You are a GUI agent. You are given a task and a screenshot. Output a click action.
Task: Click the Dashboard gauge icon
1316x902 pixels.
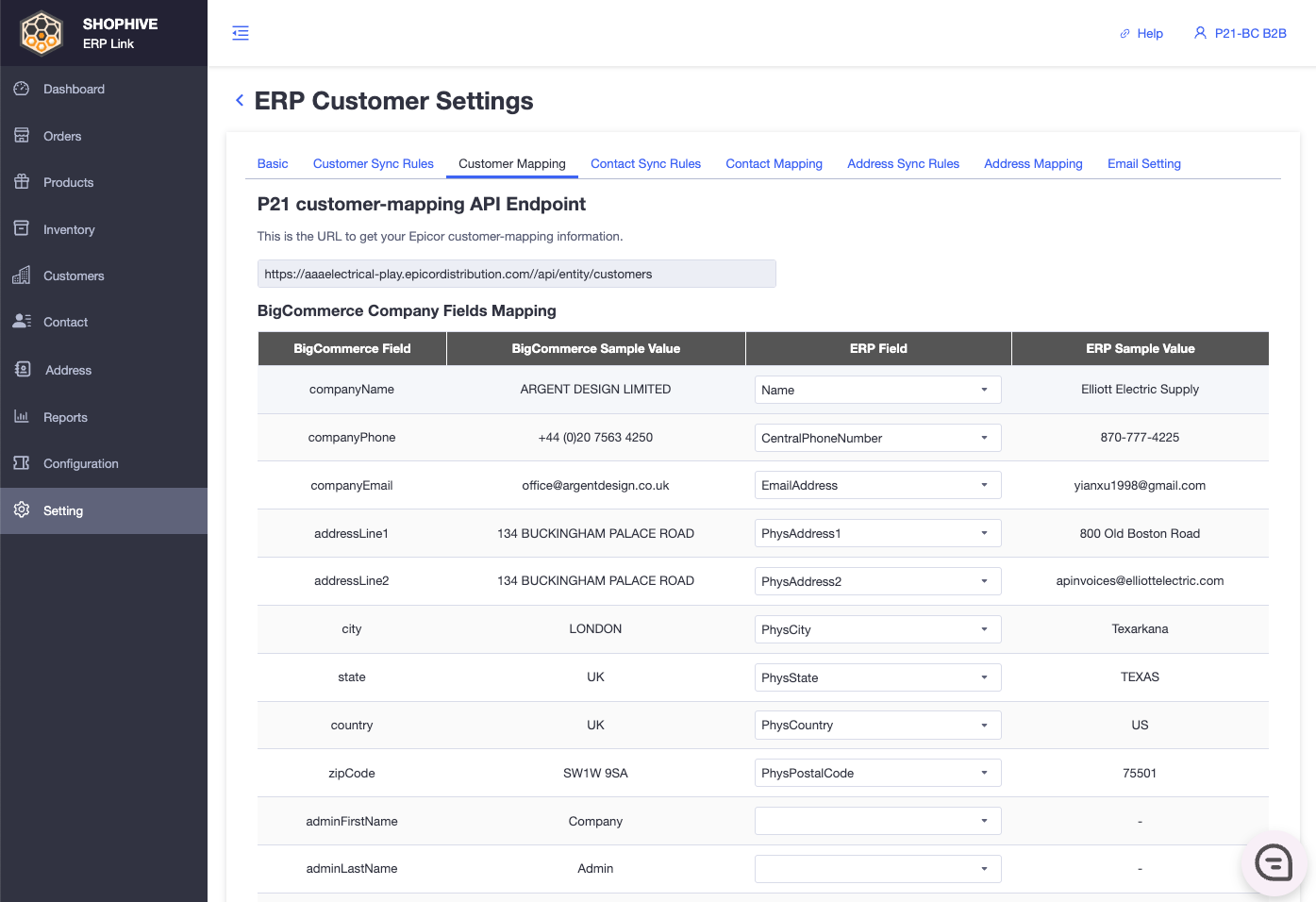pyautogui.click(x=22, y=89)
